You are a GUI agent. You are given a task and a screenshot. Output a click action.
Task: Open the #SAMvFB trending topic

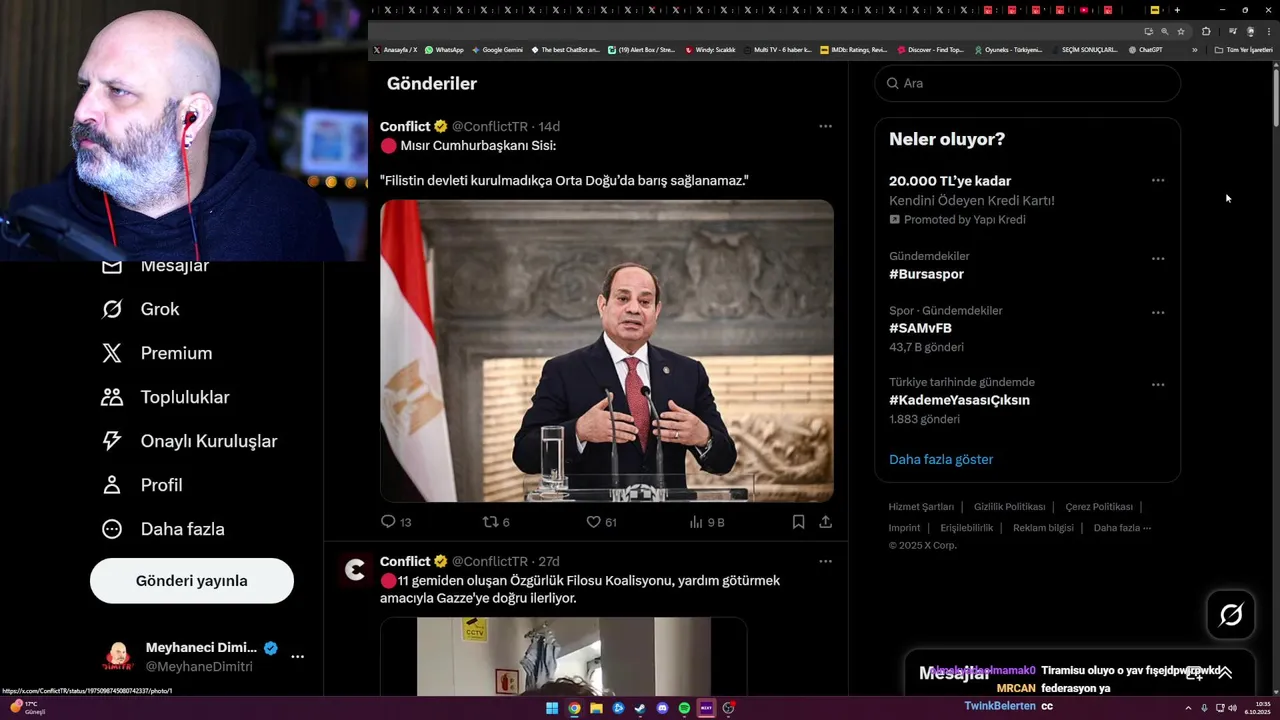pos(920,328)
